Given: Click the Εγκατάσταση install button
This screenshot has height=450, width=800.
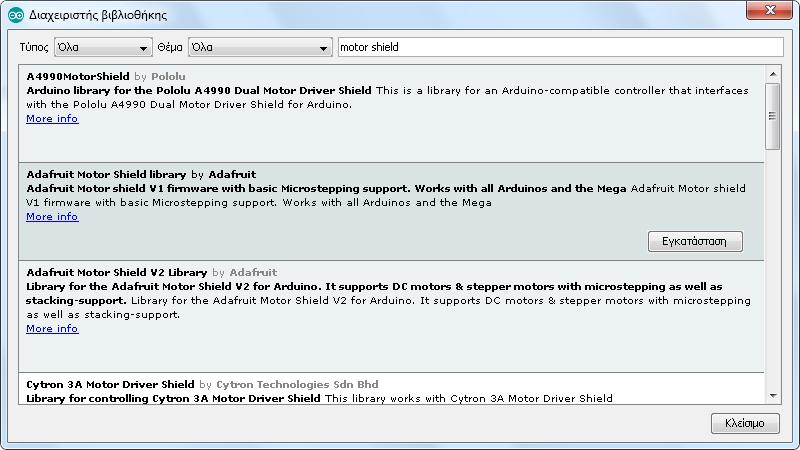Looking at the screenshot, I should pos(695,241).
